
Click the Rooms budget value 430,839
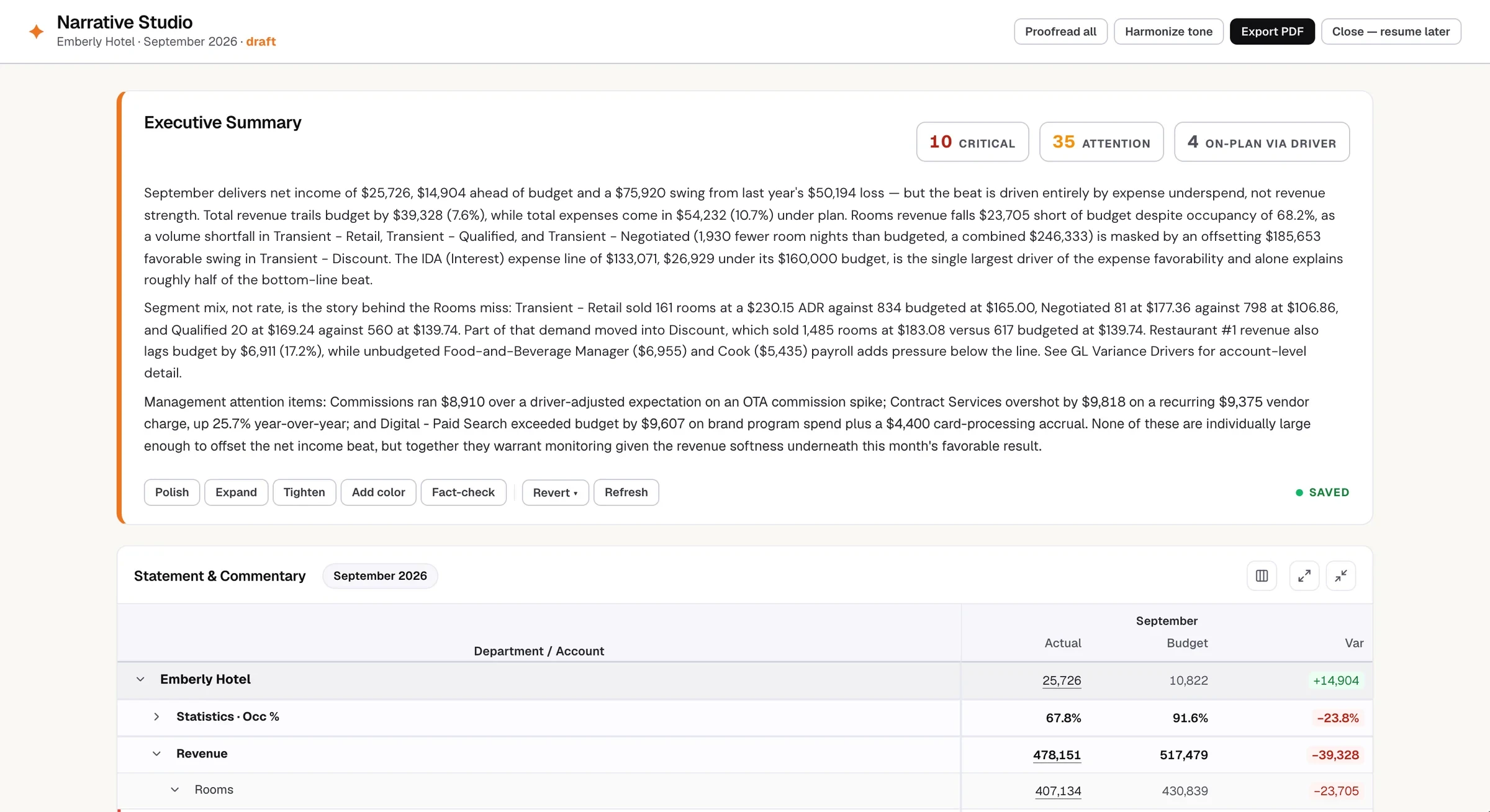coord(1185,791)
